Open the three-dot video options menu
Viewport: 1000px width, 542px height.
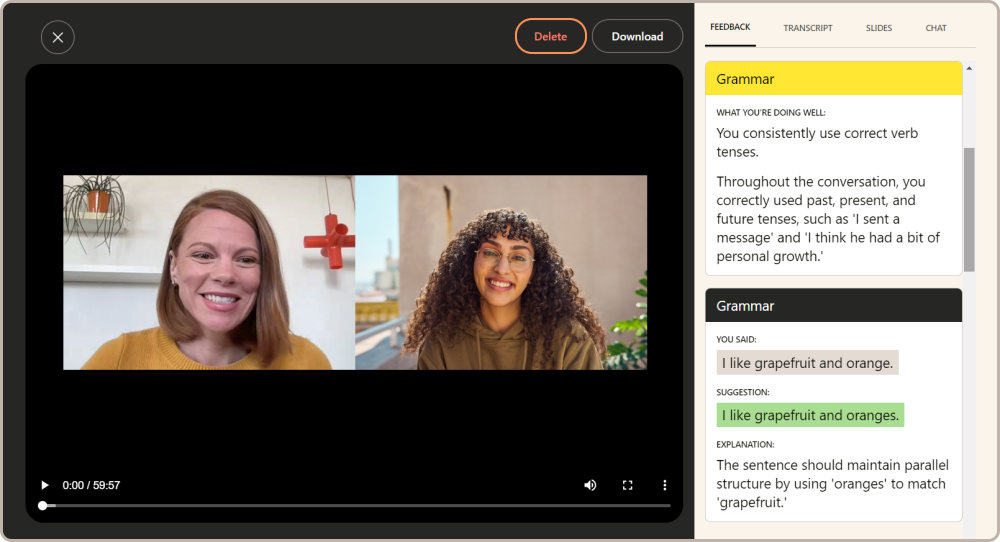pos(664,485)
